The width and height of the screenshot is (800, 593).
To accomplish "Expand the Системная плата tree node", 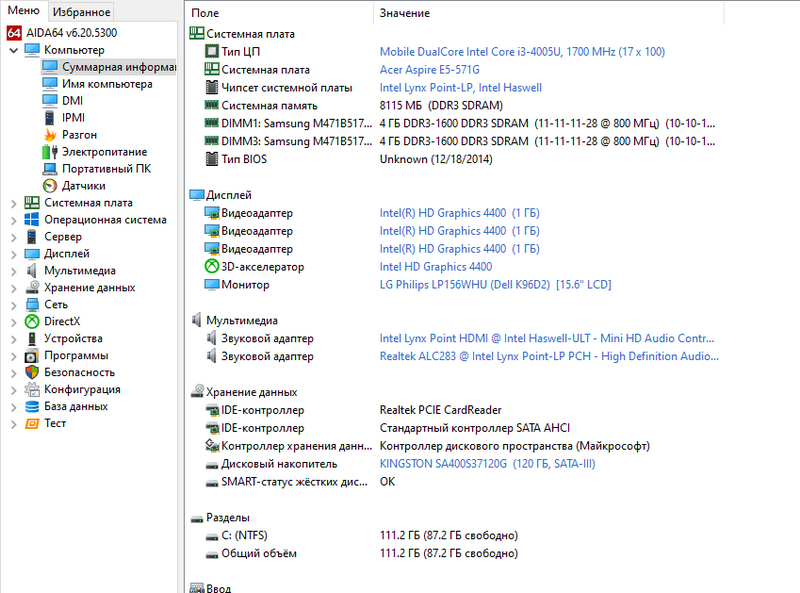I will pyautogui.click(x=13, y=202).
